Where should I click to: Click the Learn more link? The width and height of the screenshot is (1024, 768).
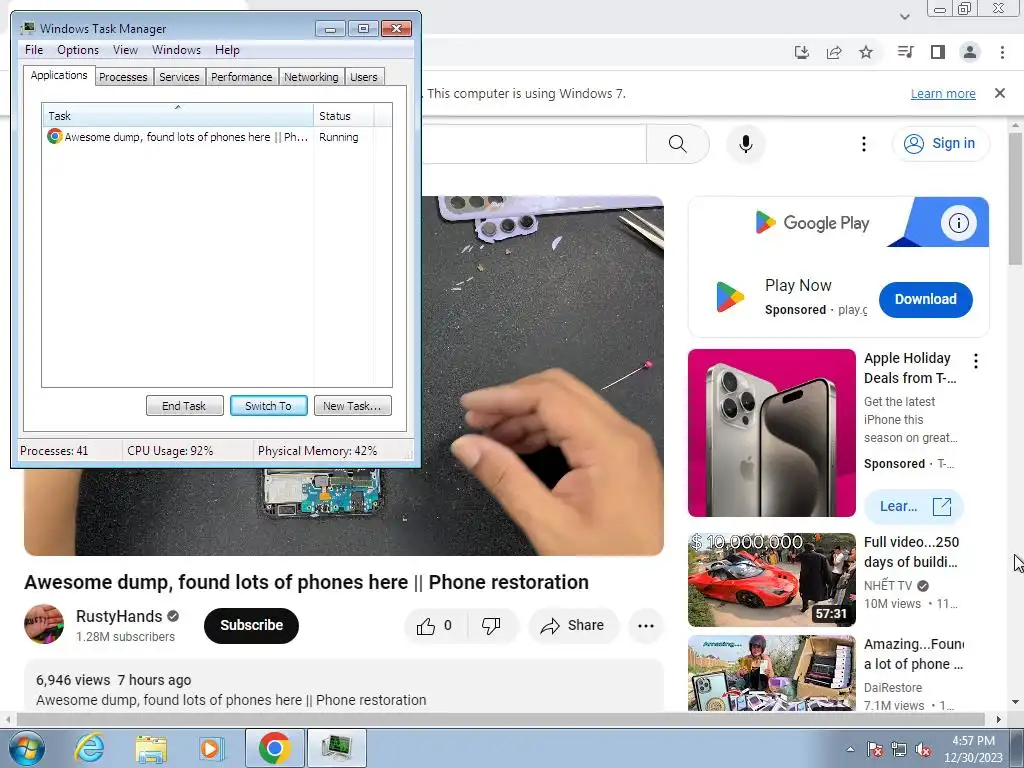pyautogui.click(x=943, y=93)
